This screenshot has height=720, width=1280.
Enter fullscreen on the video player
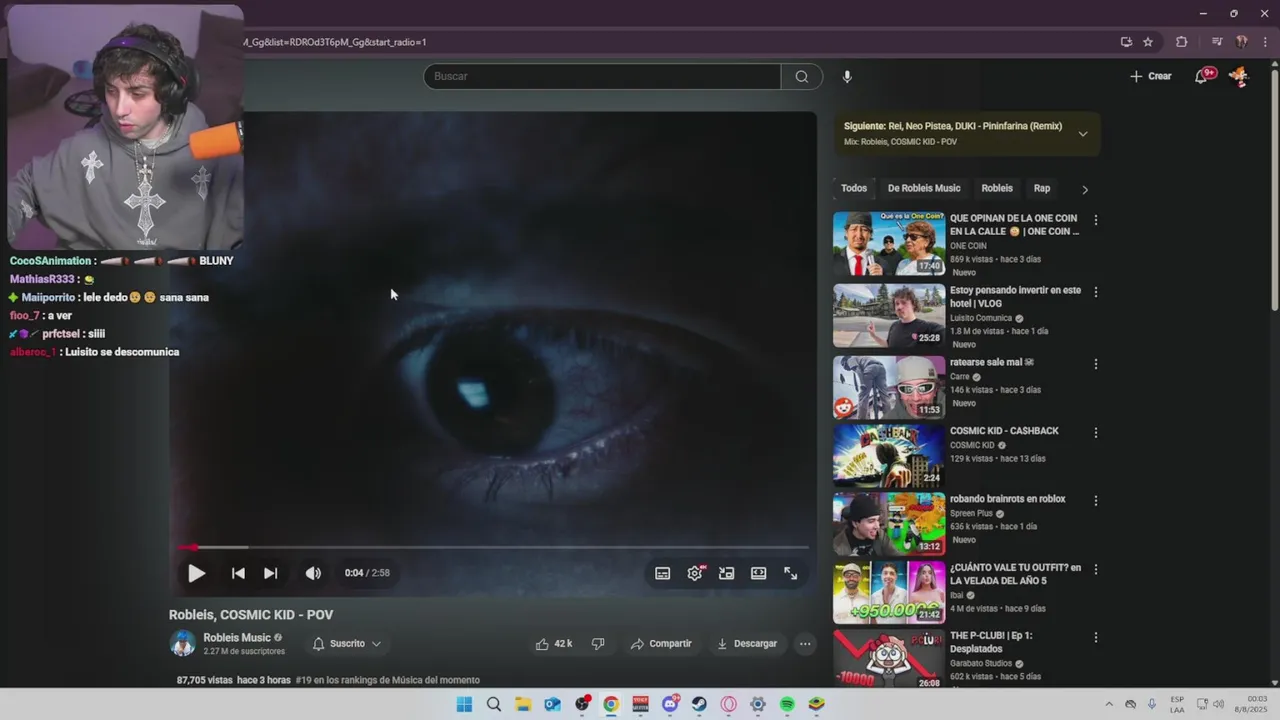coord(790,573)
